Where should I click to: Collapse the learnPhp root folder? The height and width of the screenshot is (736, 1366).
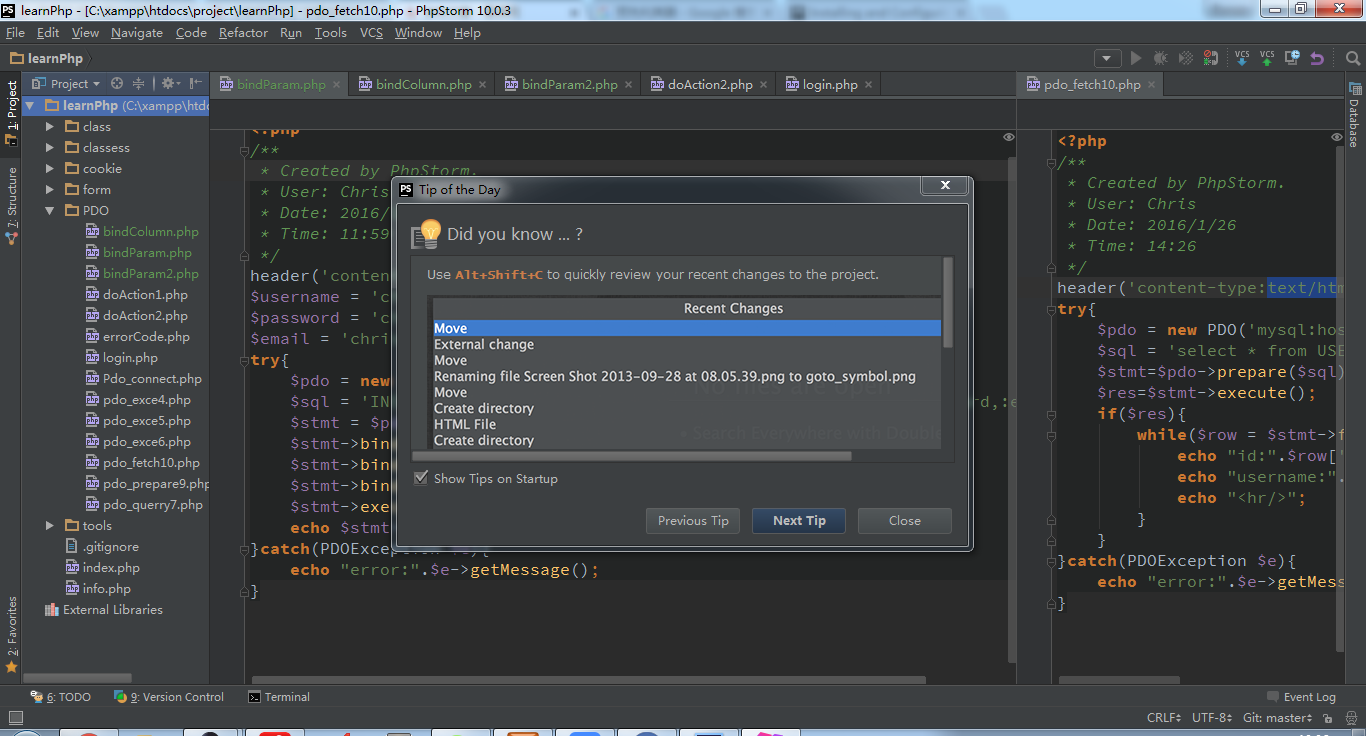coord(30,105)
